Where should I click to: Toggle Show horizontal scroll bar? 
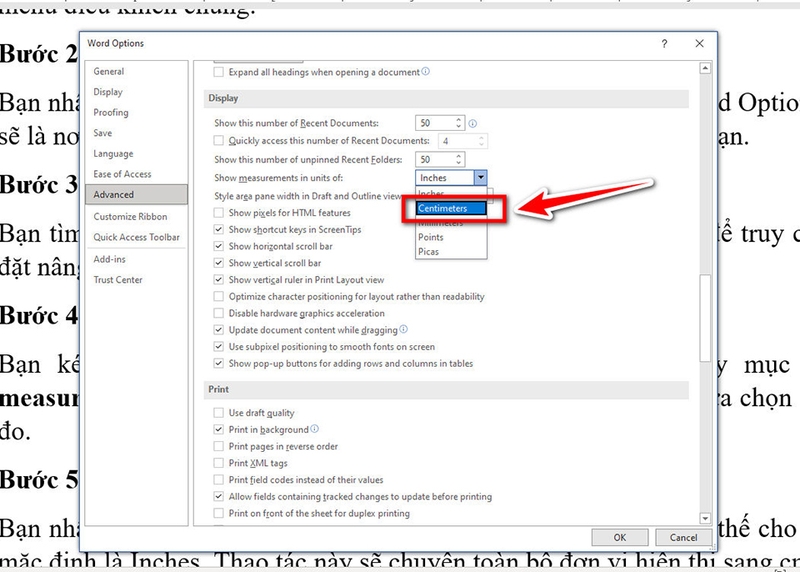point(218,246)
